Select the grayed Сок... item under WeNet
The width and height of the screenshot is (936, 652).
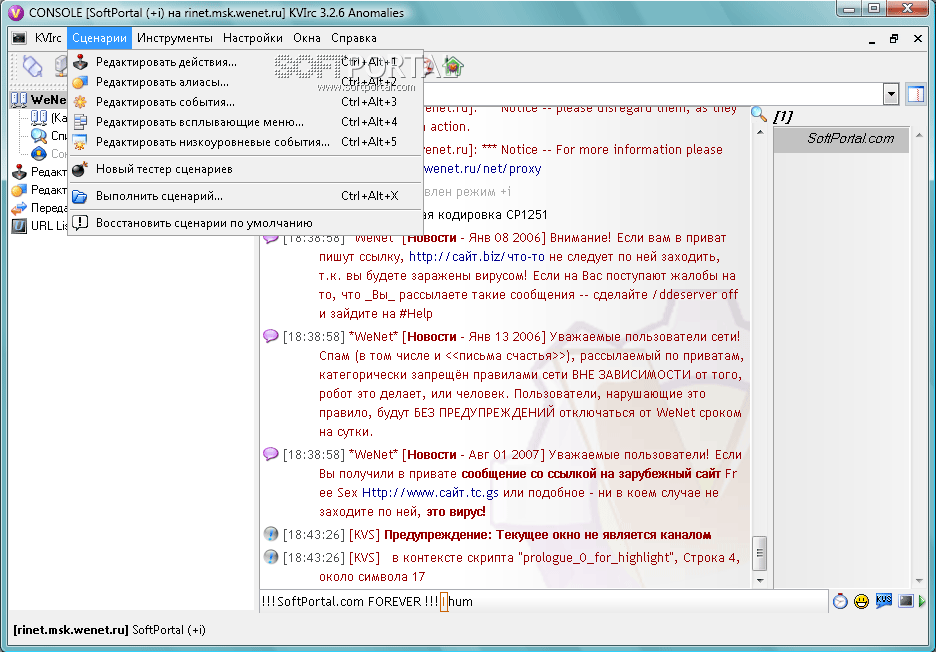coord(48,153)
